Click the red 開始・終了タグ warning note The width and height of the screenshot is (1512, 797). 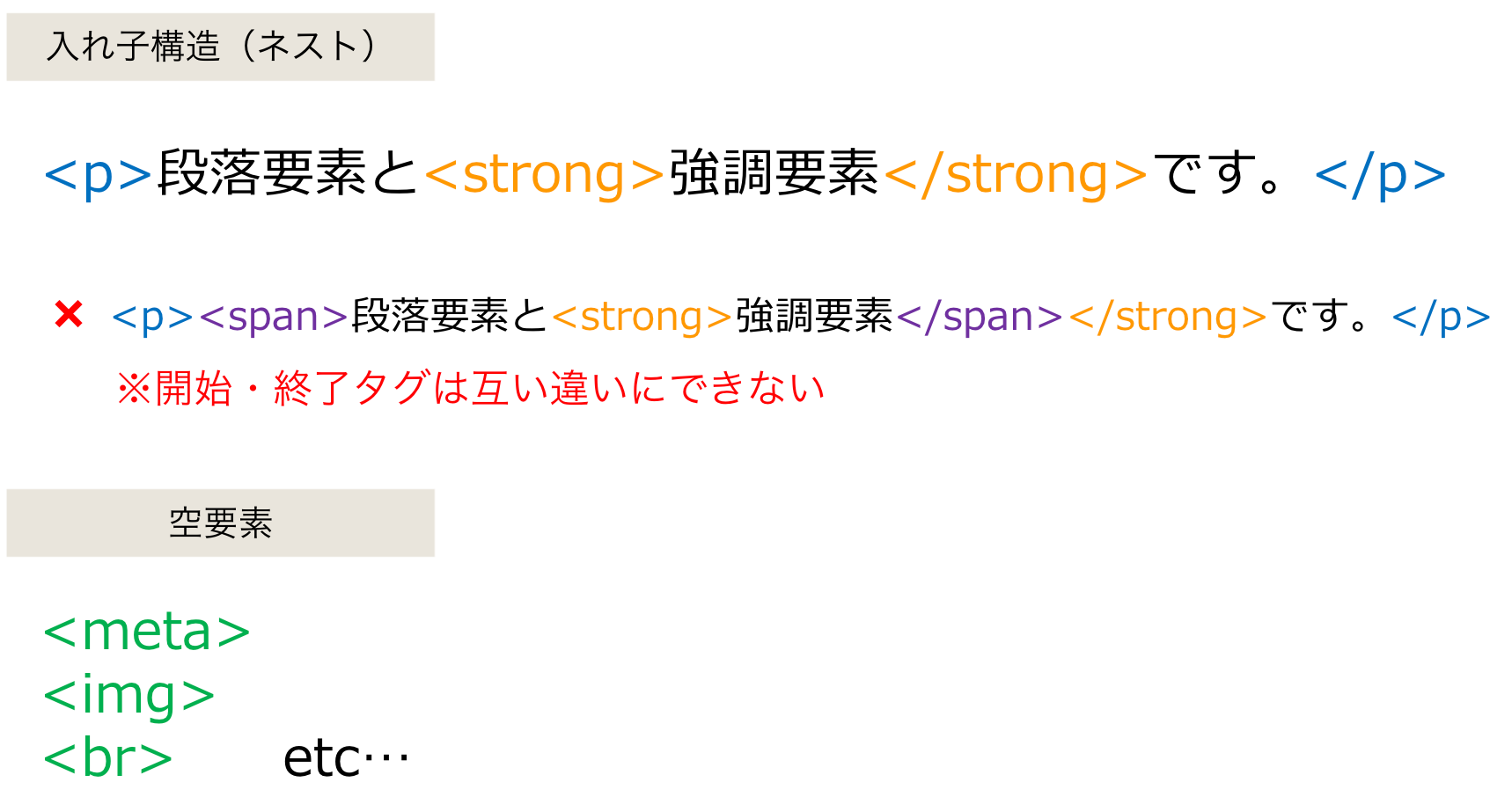click(471, 388)
